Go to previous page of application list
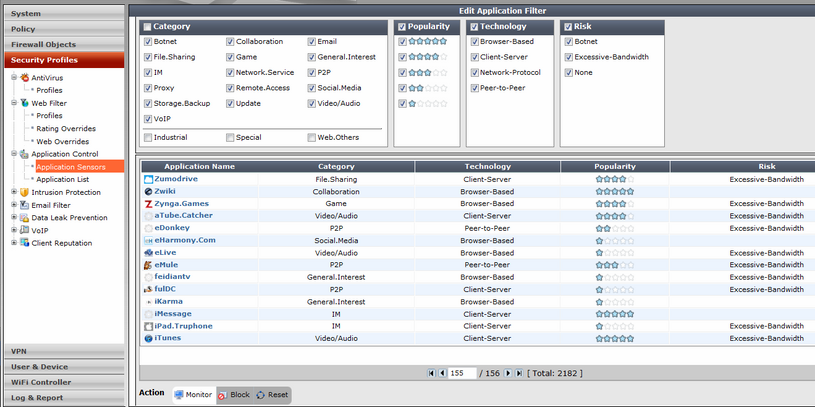Image resolution: width=815 pixels, height=407 pixels. click(x=442, y=373)
